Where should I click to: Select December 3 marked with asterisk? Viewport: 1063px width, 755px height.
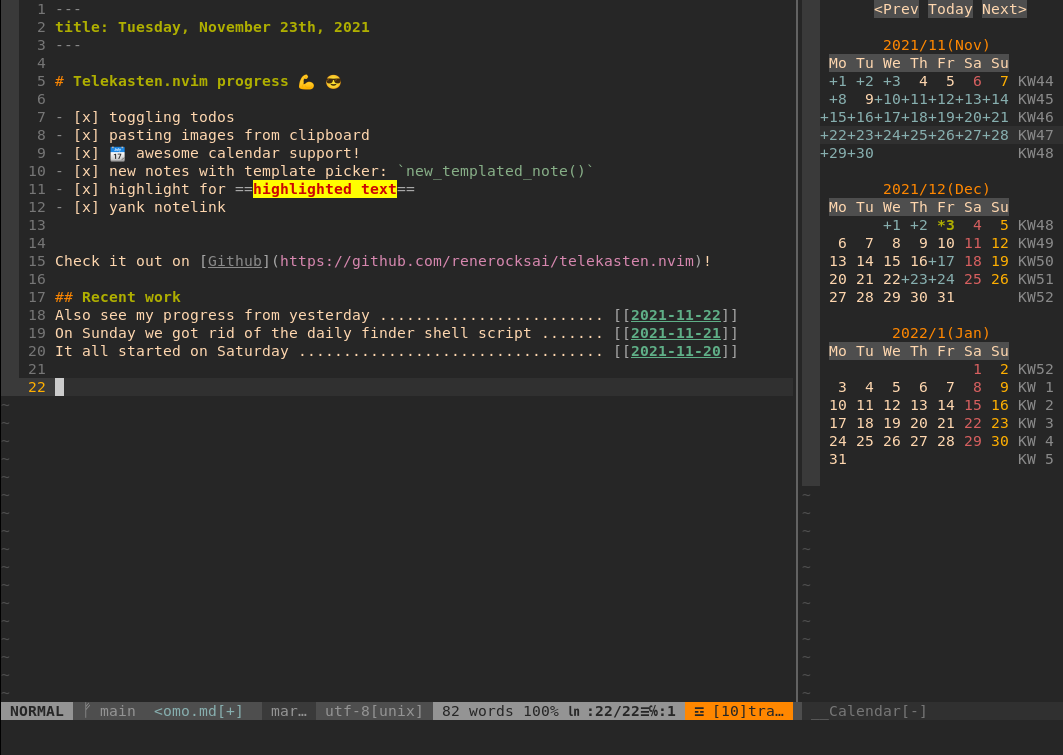[x=946, y=225]
